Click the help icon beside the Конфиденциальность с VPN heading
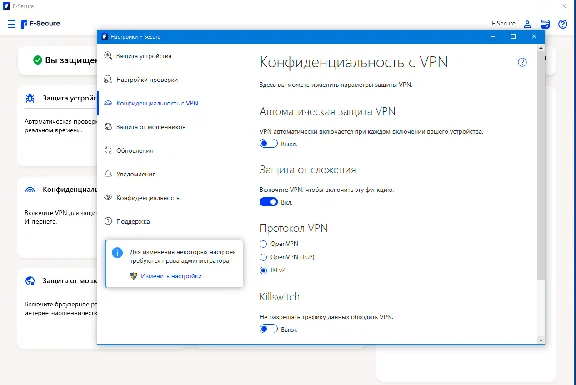This screenshot has width=576, height=385. (522, 62)
